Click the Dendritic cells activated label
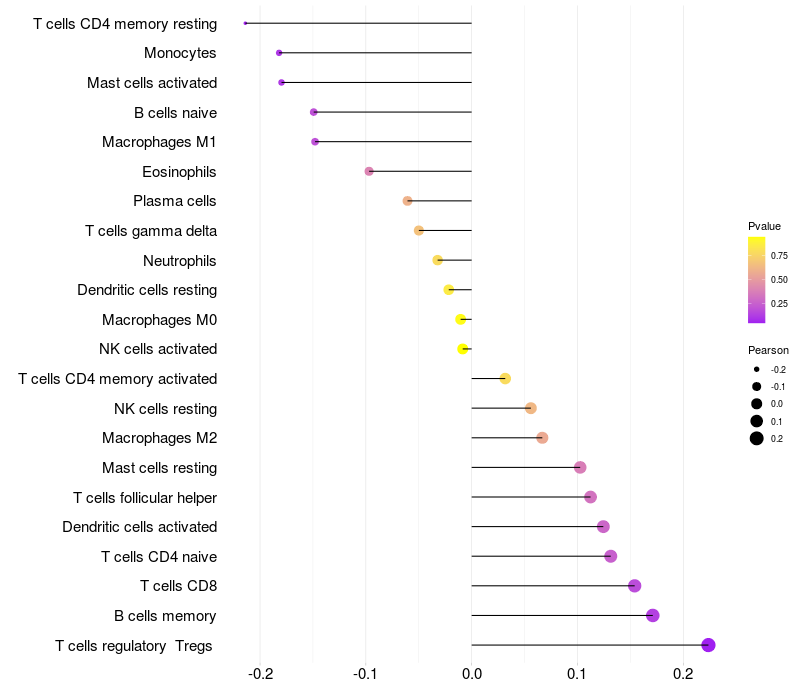Image resolution: width=800 pixels, height=700 pixels. click(140, 527)
